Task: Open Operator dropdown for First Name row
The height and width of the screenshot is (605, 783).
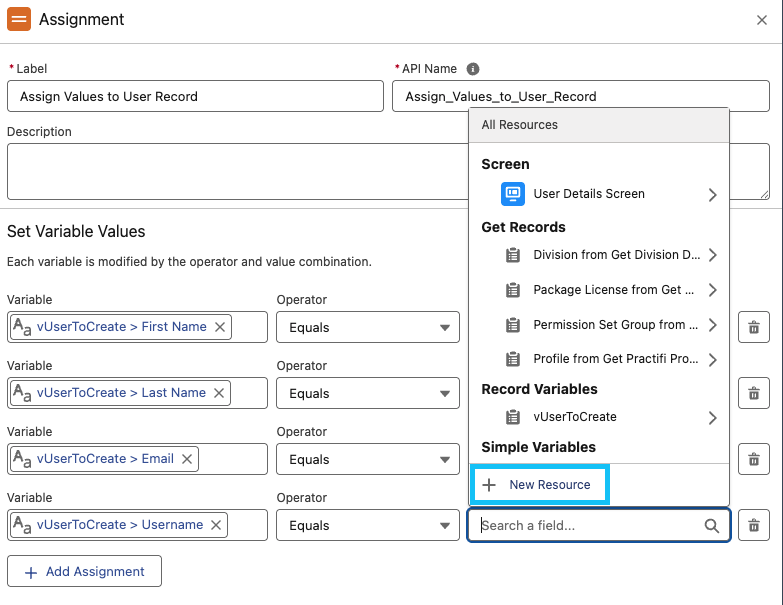Action: tap(368, 327)
